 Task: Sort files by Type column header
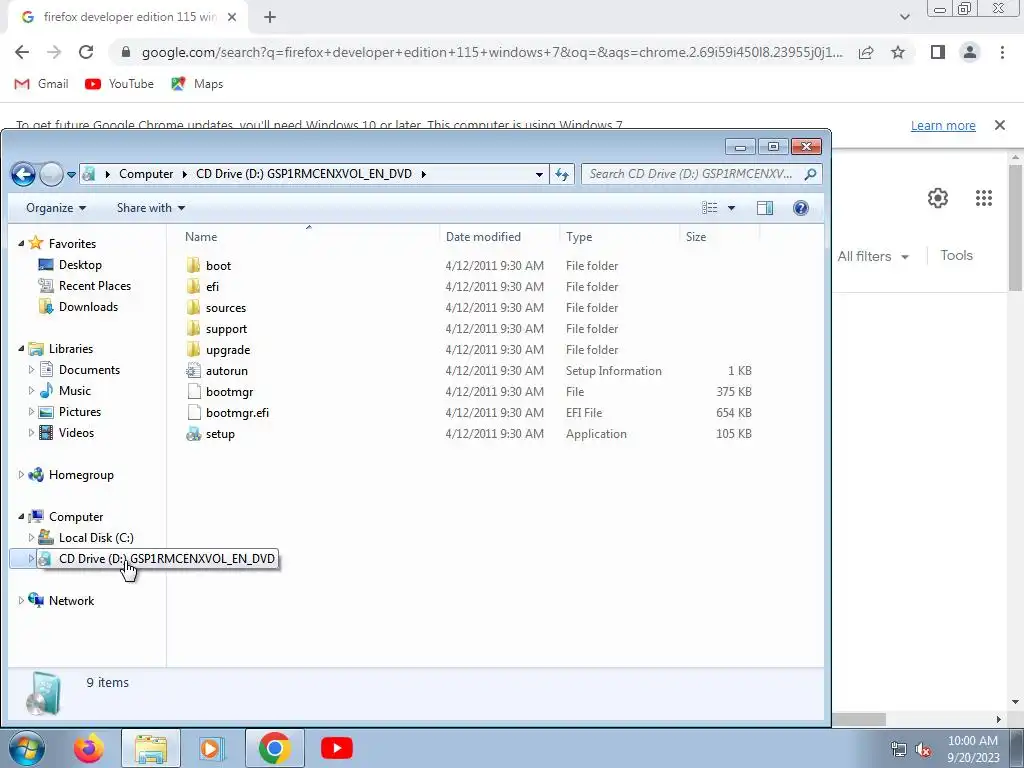[579, 237]
